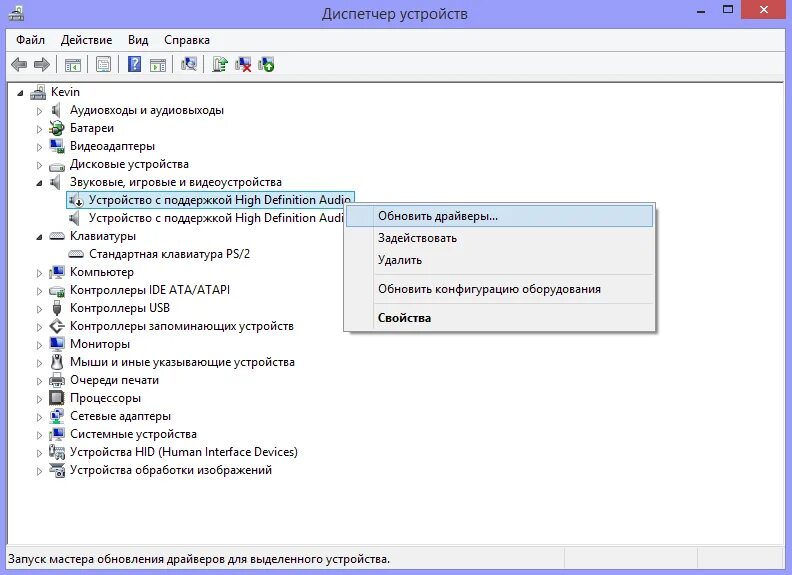Viewport: 792px width, 575px height.
Task: Select the Дисковые устройства row text
Action: (x=129, y=164)
